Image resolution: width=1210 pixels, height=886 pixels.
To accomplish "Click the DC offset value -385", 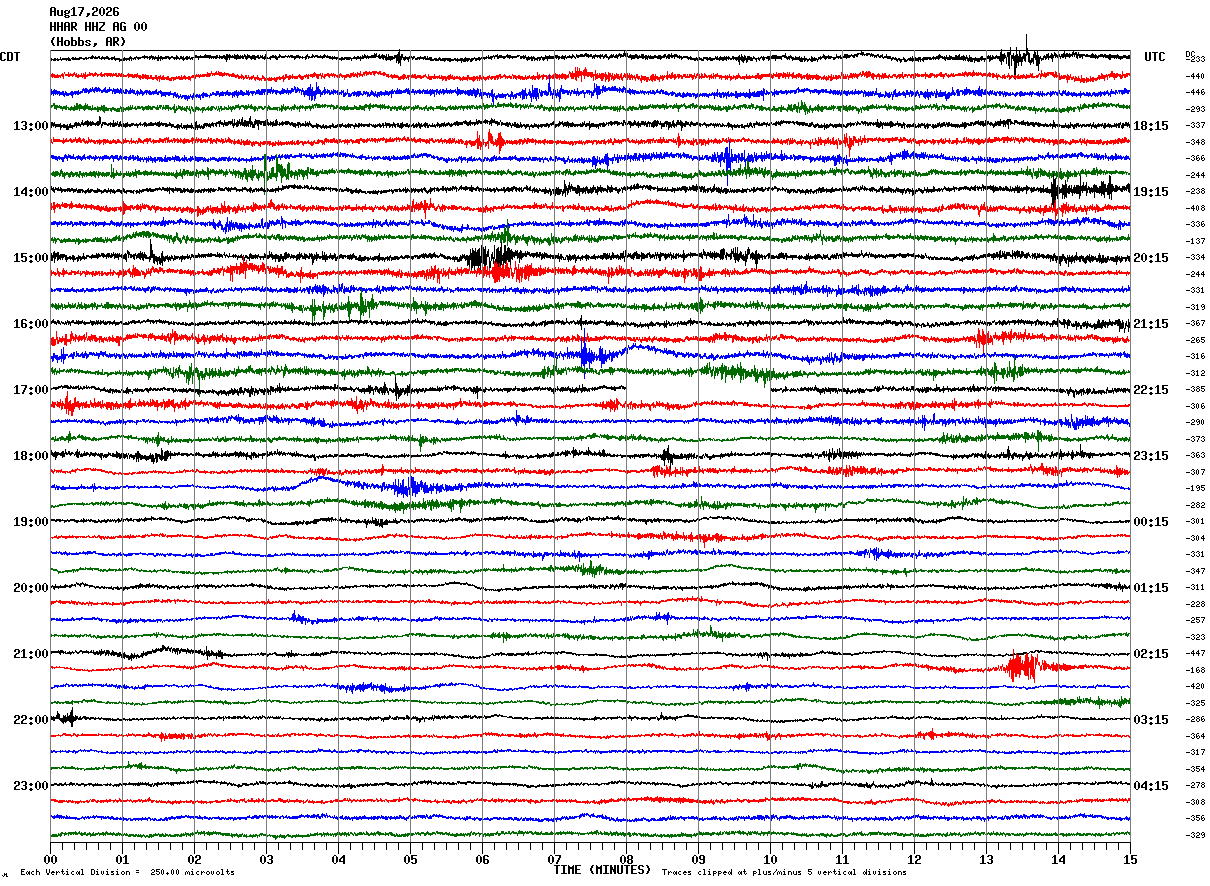I will 1195,389.
